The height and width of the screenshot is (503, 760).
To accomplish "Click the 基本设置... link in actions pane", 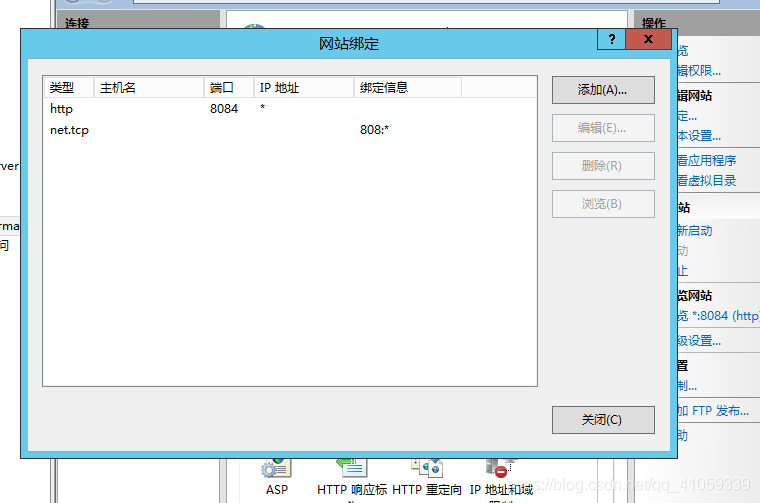I will 699,136.
